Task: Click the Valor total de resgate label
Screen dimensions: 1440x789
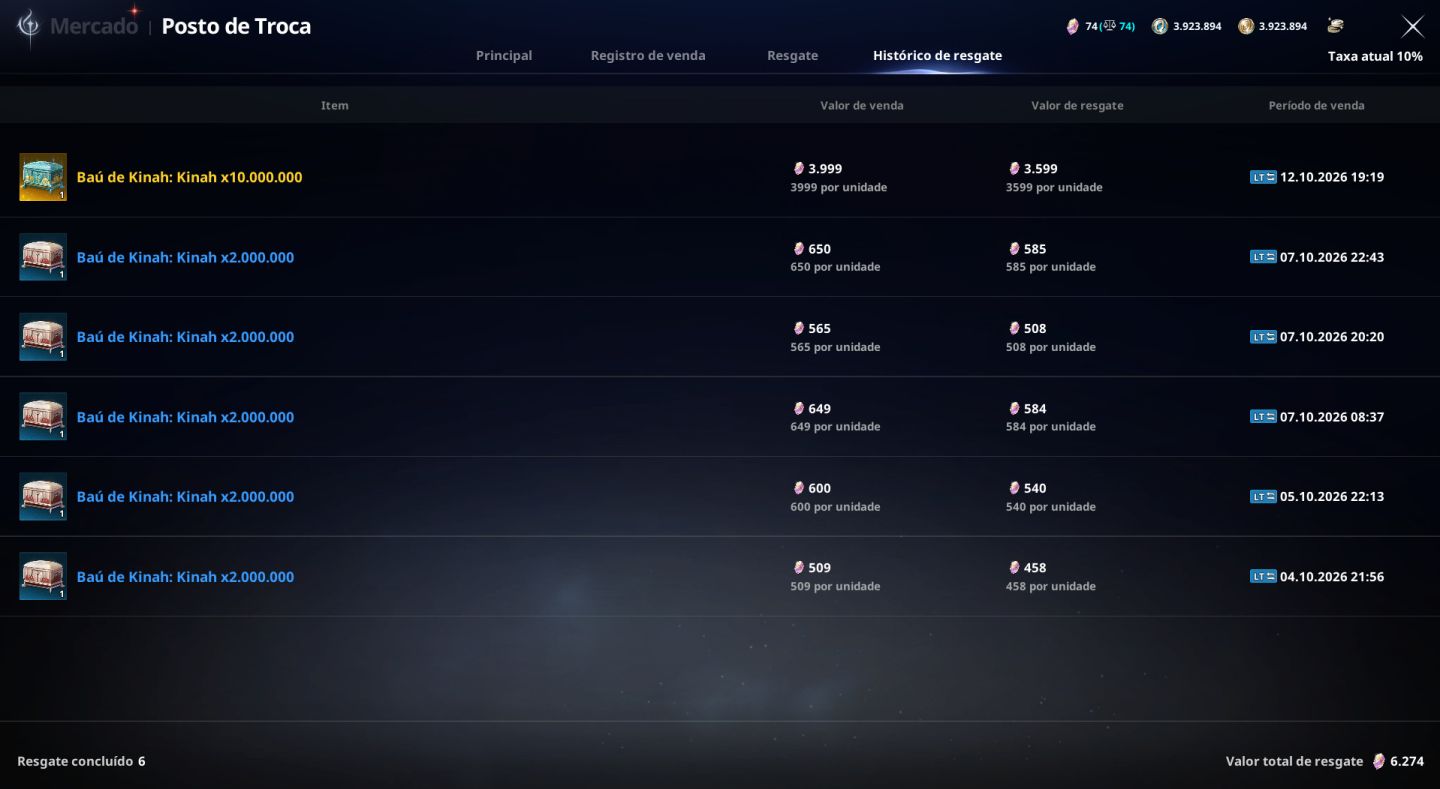Action: [1294, 761]
